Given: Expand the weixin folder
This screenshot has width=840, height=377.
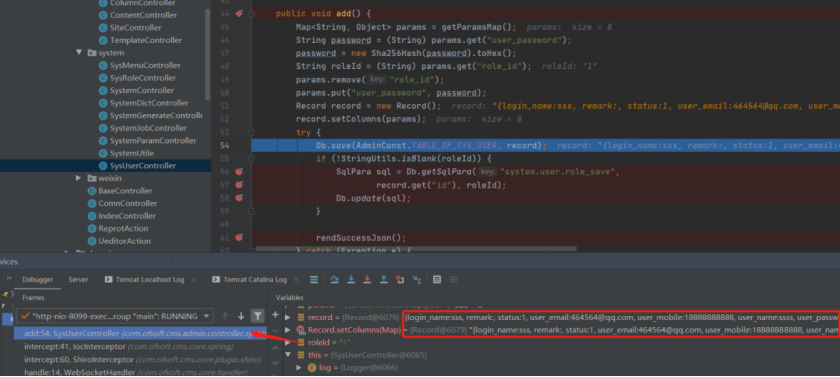Looking at the screenshot, I should (x=79, y=178).
